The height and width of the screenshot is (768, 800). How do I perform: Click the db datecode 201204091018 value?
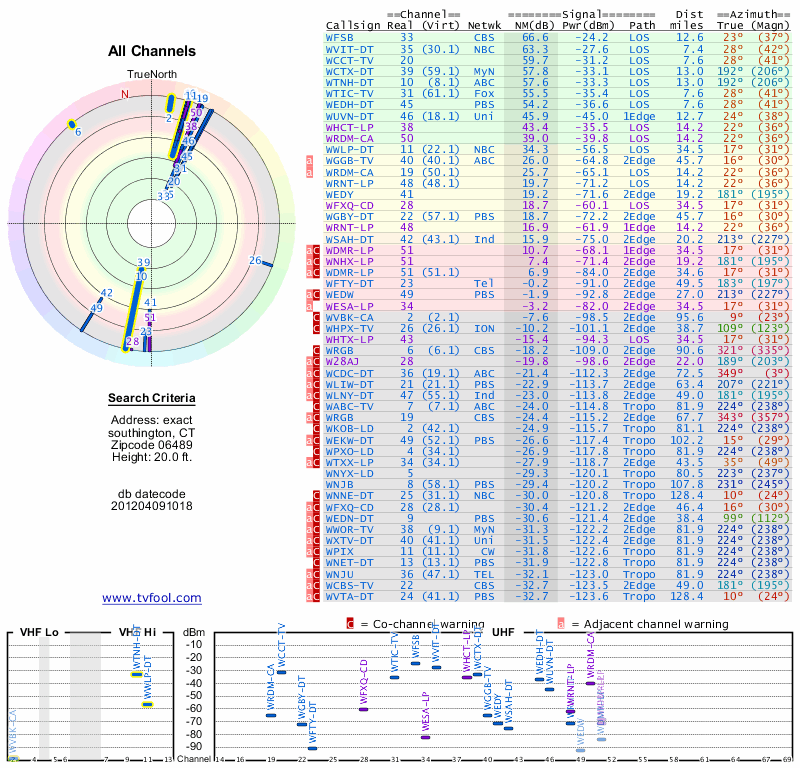click(x=152, y=506)
